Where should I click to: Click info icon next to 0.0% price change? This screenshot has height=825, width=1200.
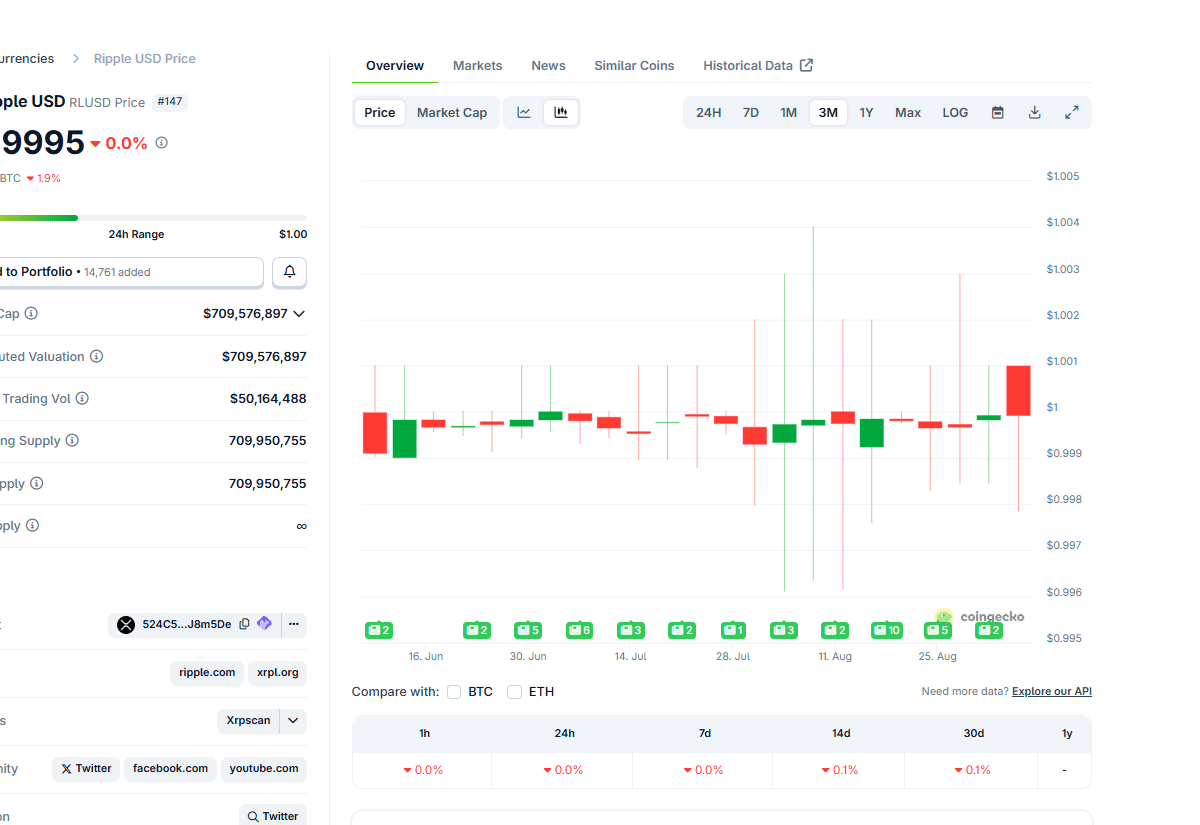coord(161,143)
